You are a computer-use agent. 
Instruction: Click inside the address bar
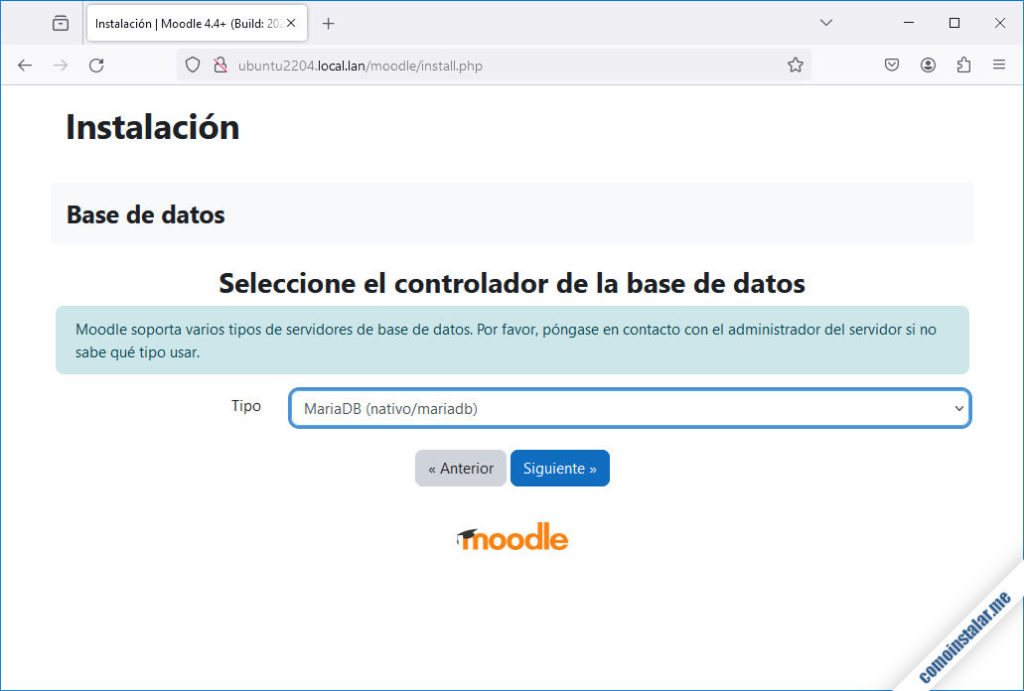pyautogui.click(x=450, y=64)
